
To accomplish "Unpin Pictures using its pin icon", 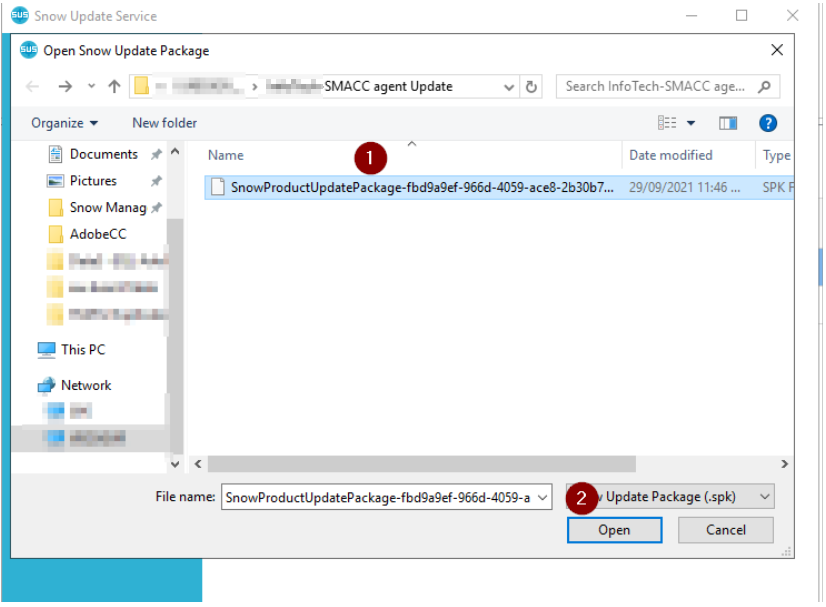I will [x=156, y=181].
